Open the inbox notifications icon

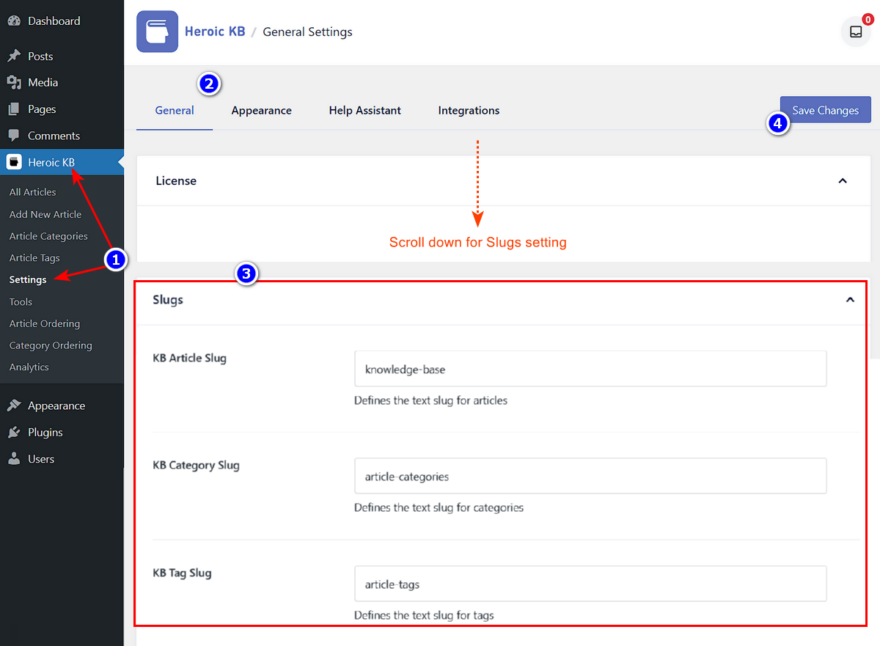pos(855,31)
